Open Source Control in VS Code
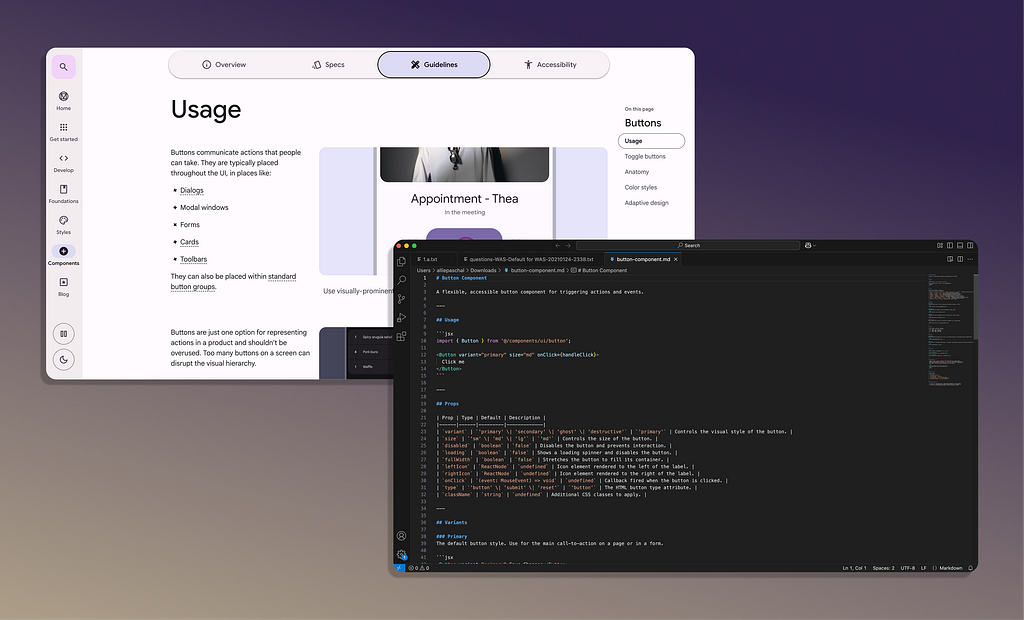The height and width of the screenshot is (620, 1024). (402, 299)
